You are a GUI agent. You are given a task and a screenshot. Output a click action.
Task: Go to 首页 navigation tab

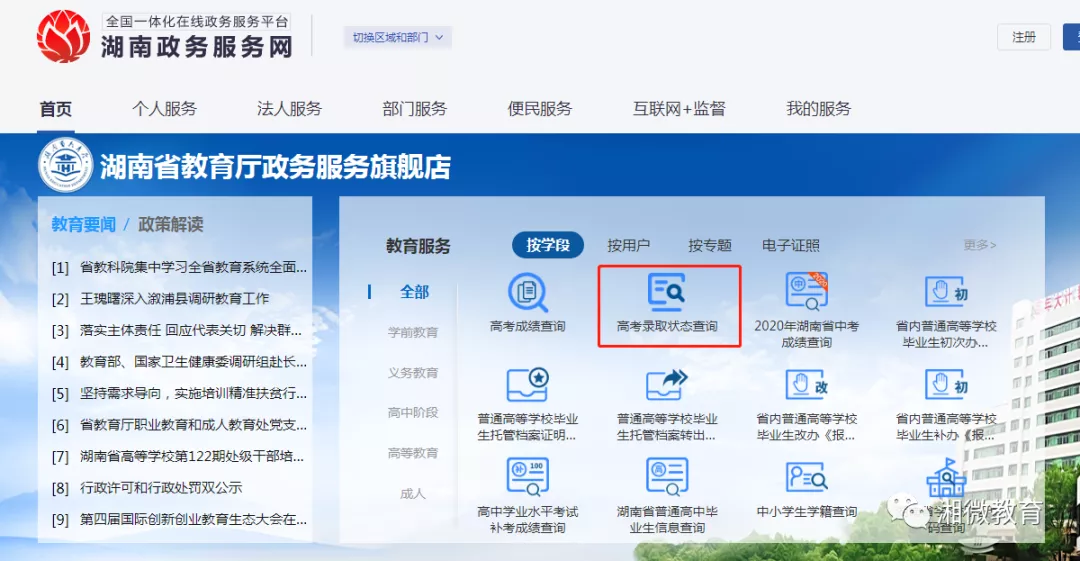tap(56, 109)
